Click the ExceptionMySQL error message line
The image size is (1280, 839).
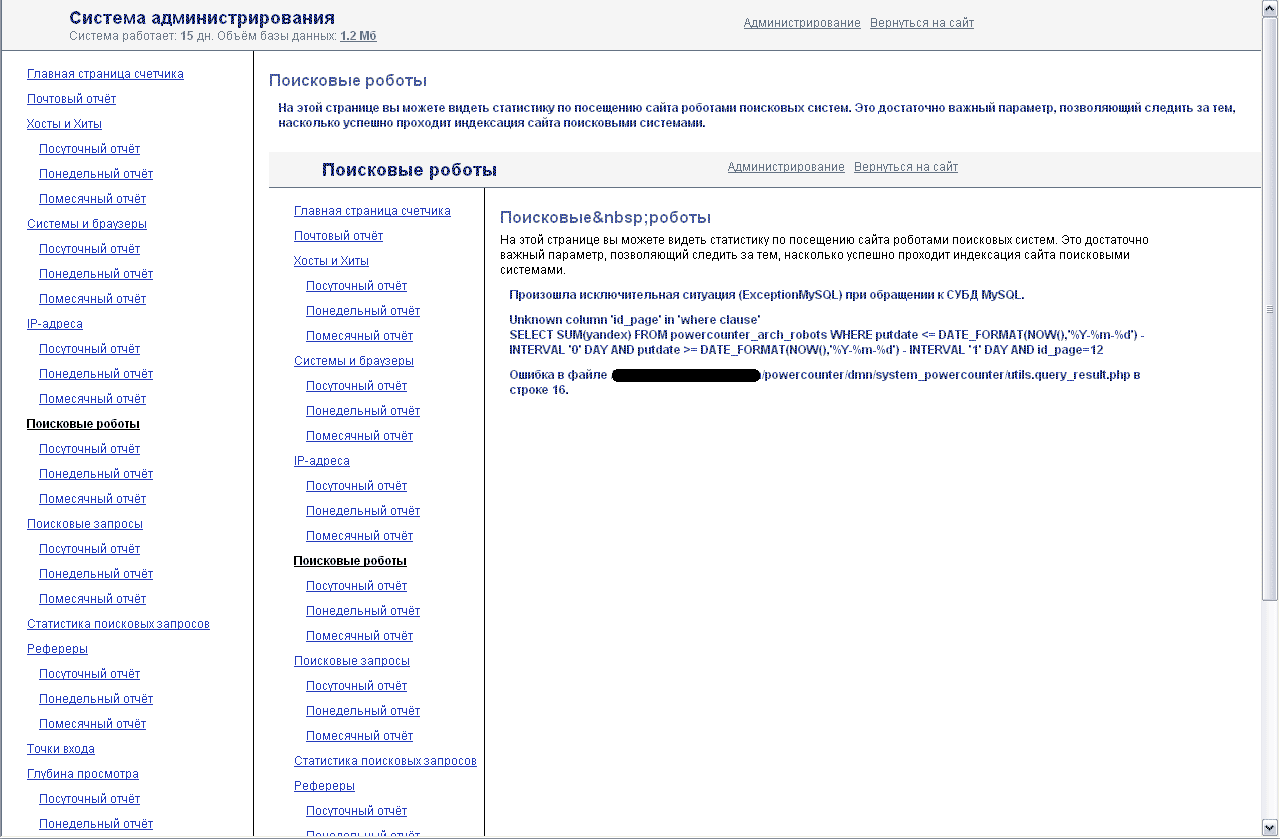tap(767, 295)
